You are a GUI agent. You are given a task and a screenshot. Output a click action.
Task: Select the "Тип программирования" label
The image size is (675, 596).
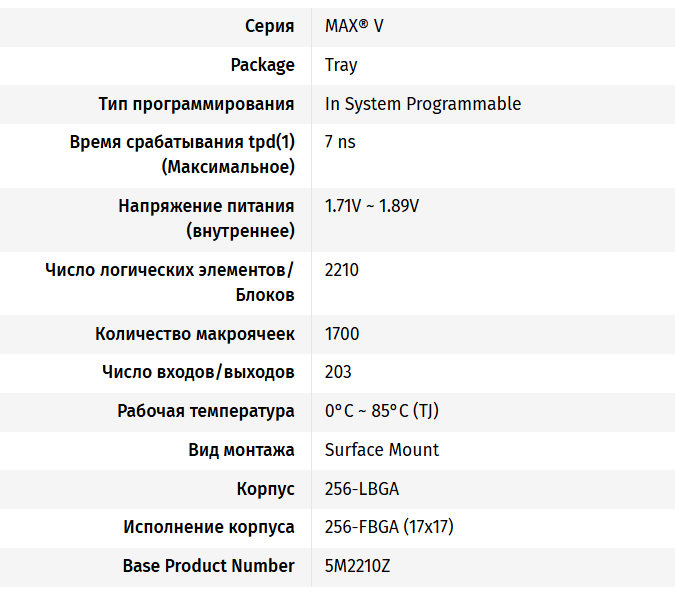point(196,104)
